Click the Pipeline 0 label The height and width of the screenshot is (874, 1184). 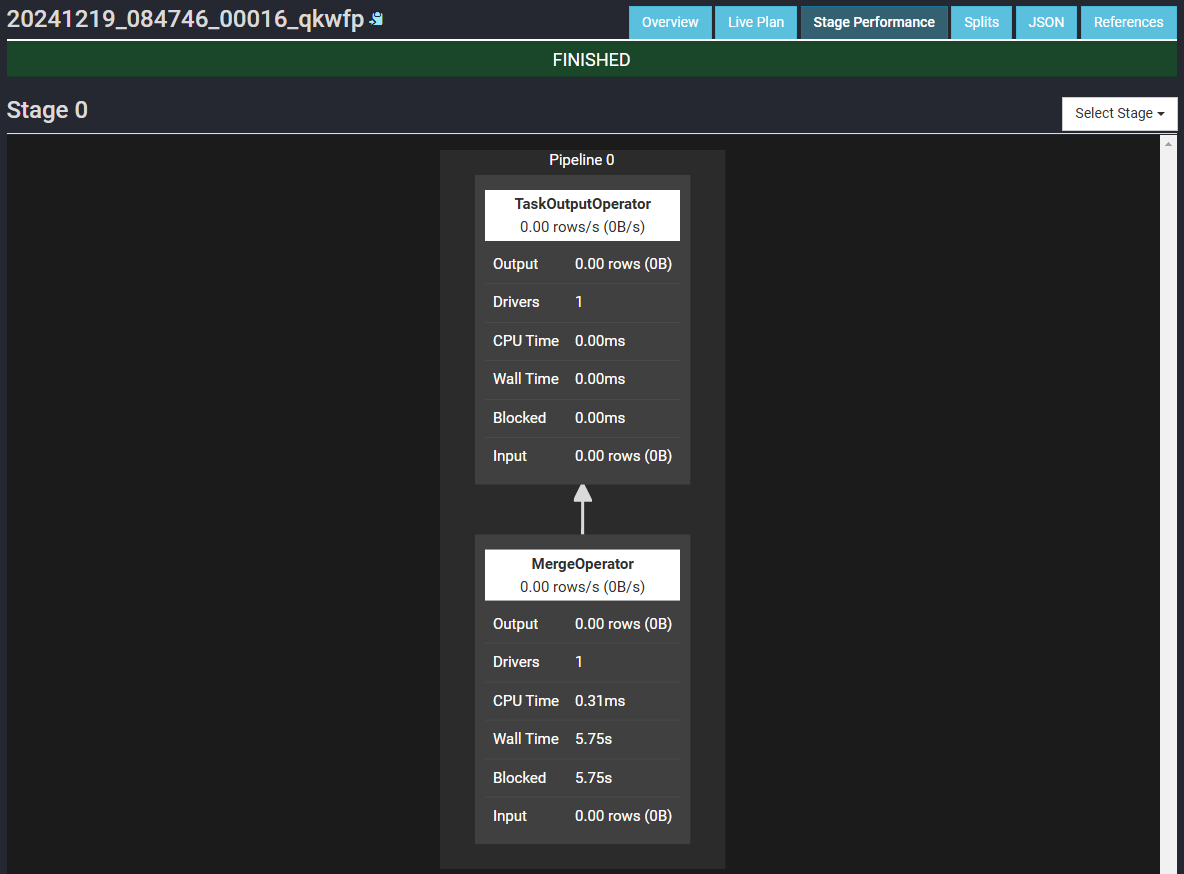pyautogui.click(x=581, y=160)
